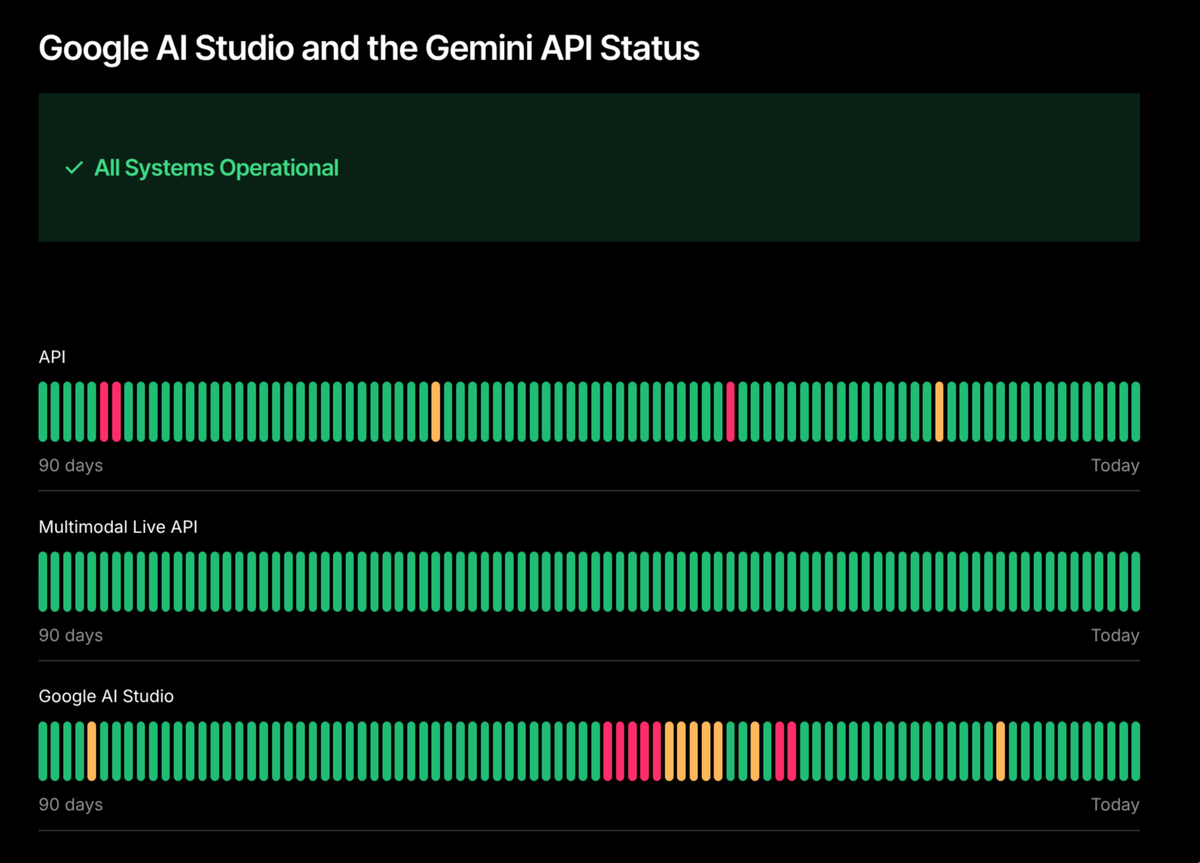Click the 'Google AI Studio' component label
This screenshot has height=863, width=1200.
tap(106, 696)
